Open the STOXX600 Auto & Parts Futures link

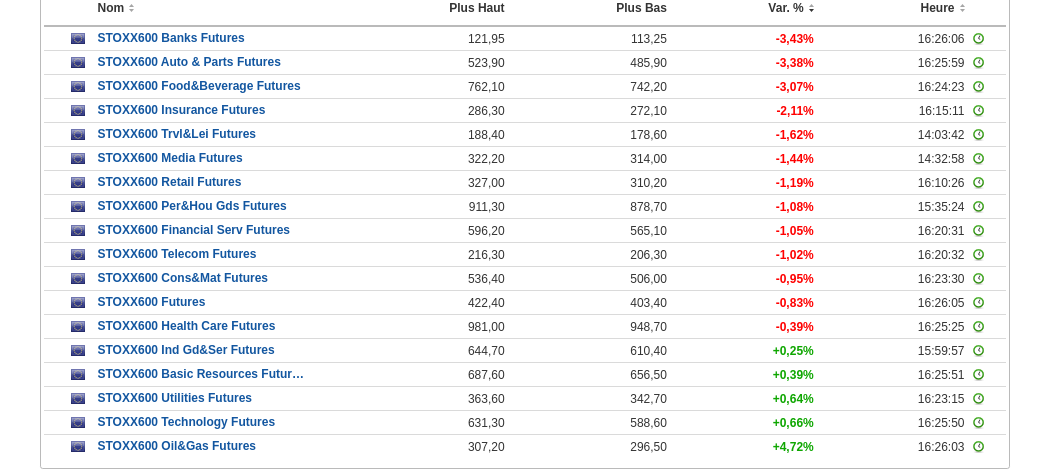pos(189,62)
